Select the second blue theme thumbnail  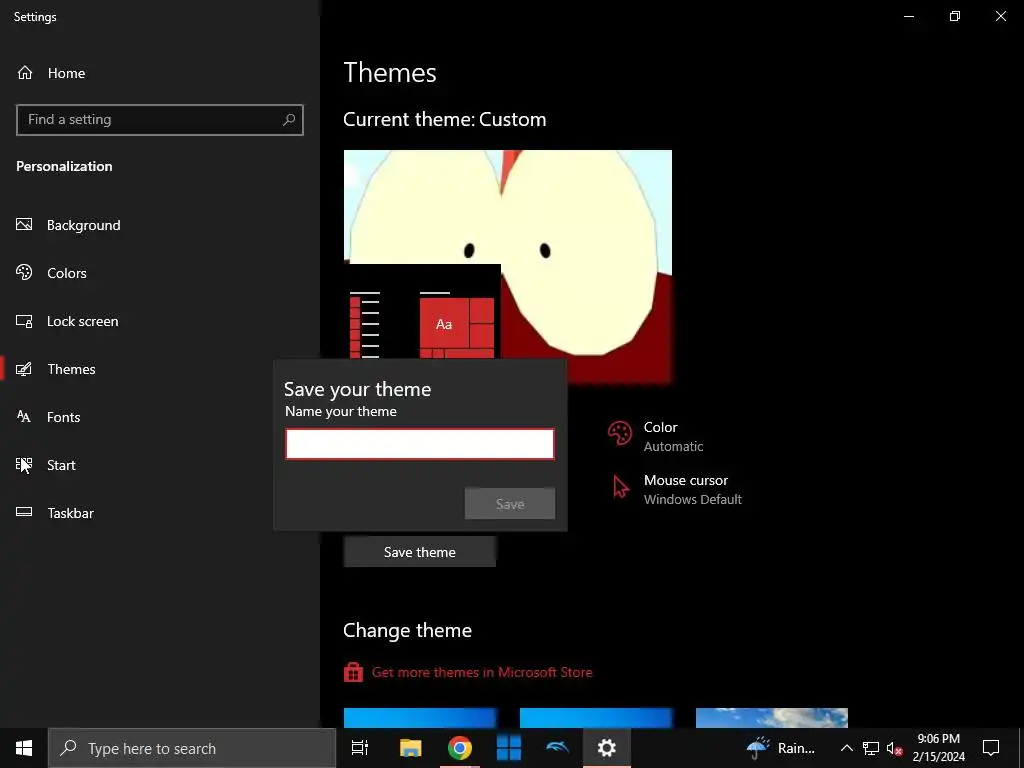click(x=596, y=718)
